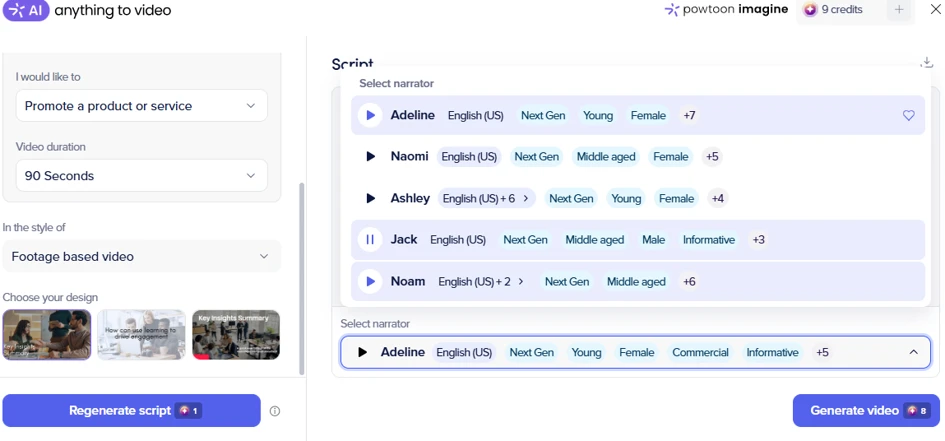
Task: Open the Video duration dropdown
Action: pyautogui.click(x=142, y=176)
